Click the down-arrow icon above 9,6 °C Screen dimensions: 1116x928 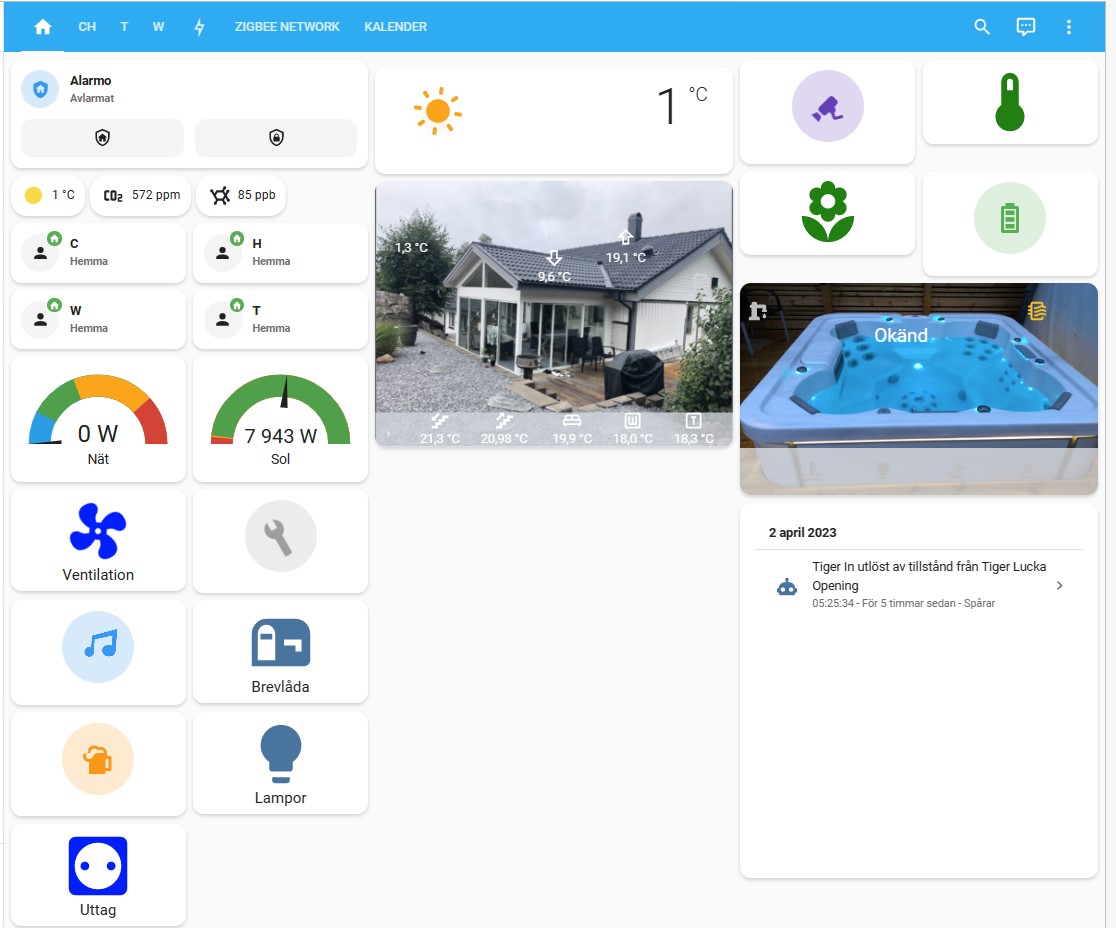[554, 257]
